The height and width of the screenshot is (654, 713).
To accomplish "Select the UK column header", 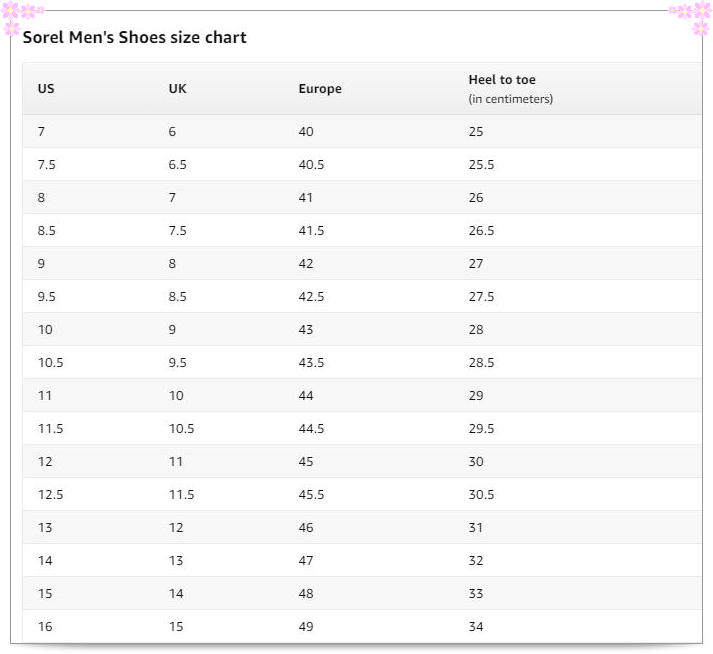I will point(178,89).
